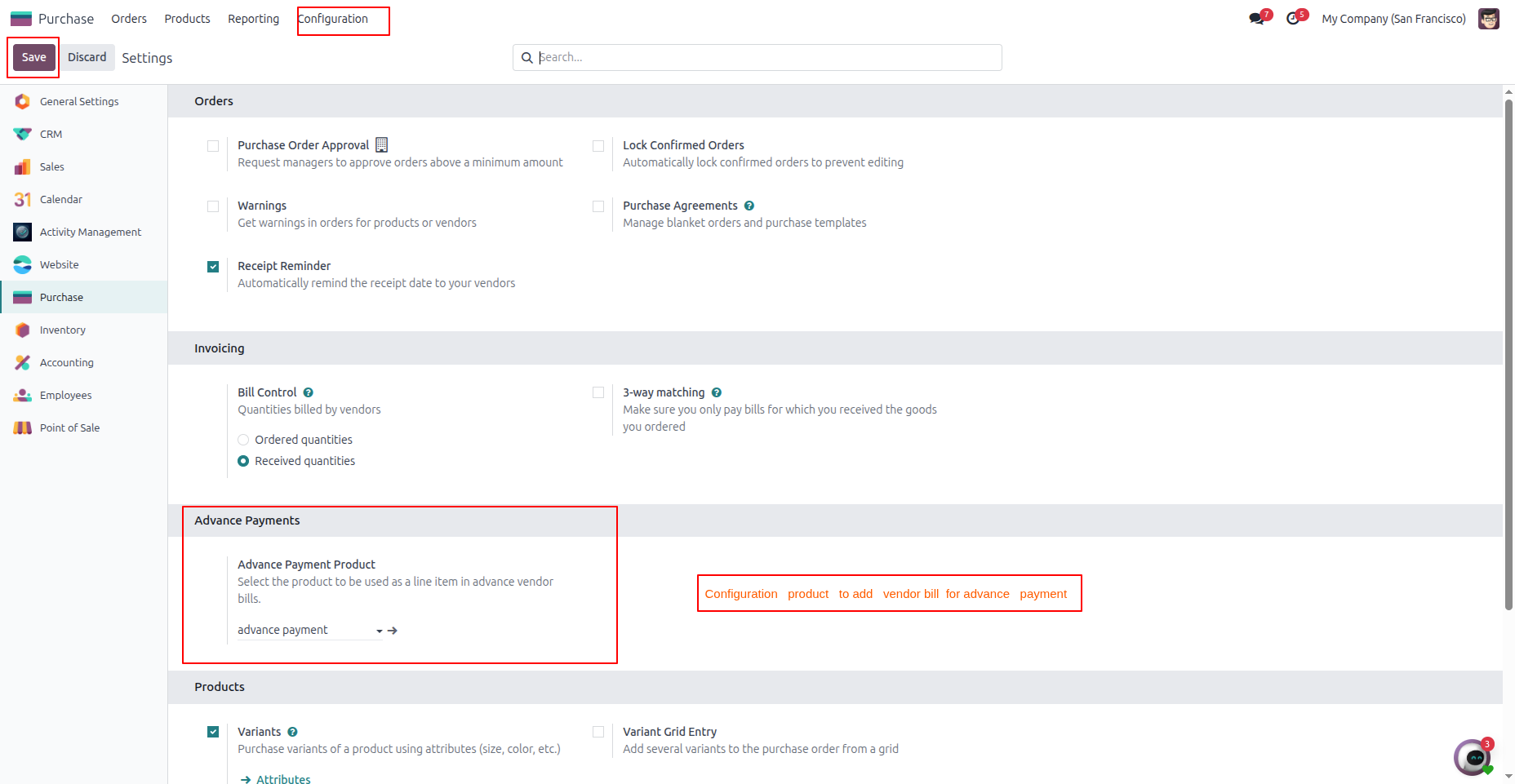Click the help icon next to 3-way matching
The image size is (1515, 784).
point(717,392)
